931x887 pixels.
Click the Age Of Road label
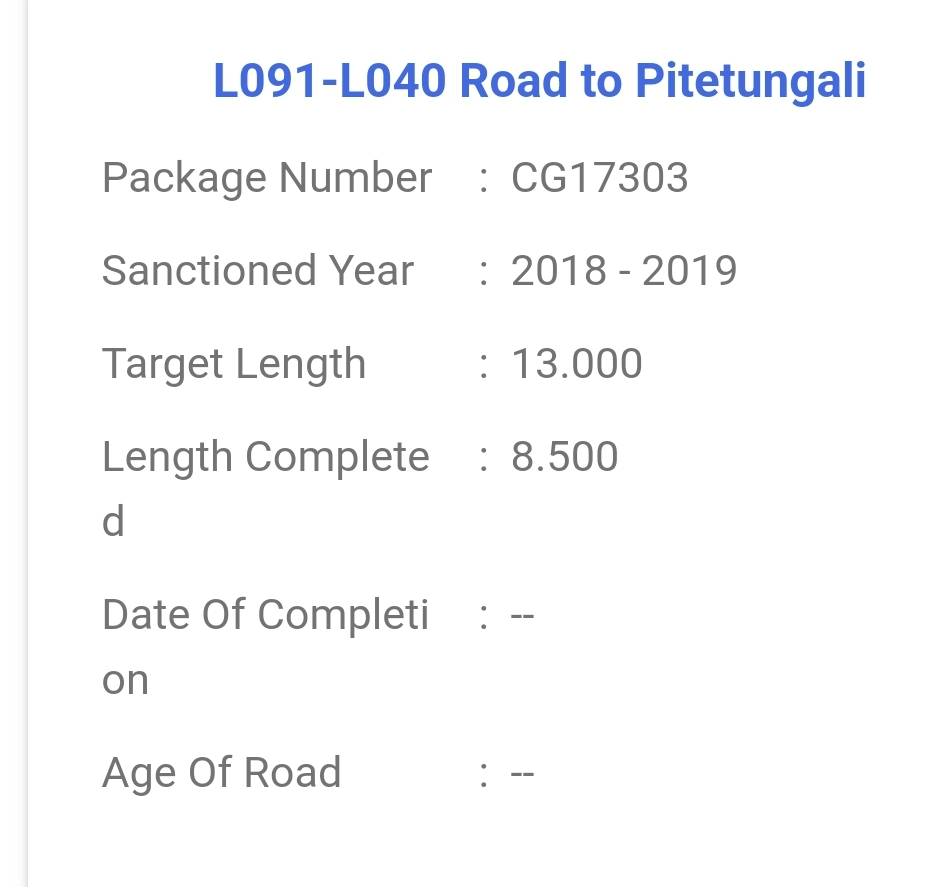tap(222, 773)
